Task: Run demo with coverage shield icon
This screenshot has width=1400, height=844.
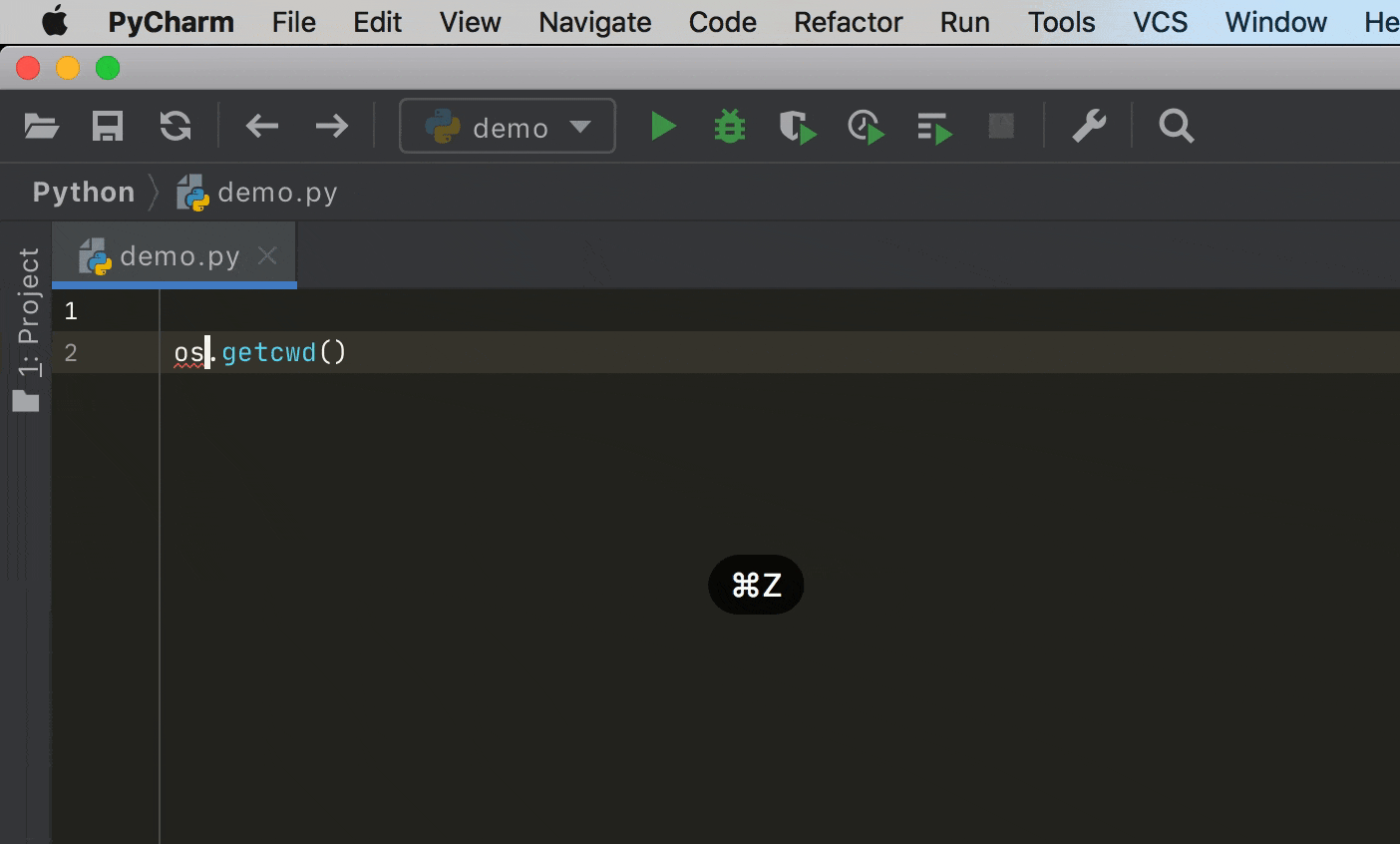Action: pos(797,127)
